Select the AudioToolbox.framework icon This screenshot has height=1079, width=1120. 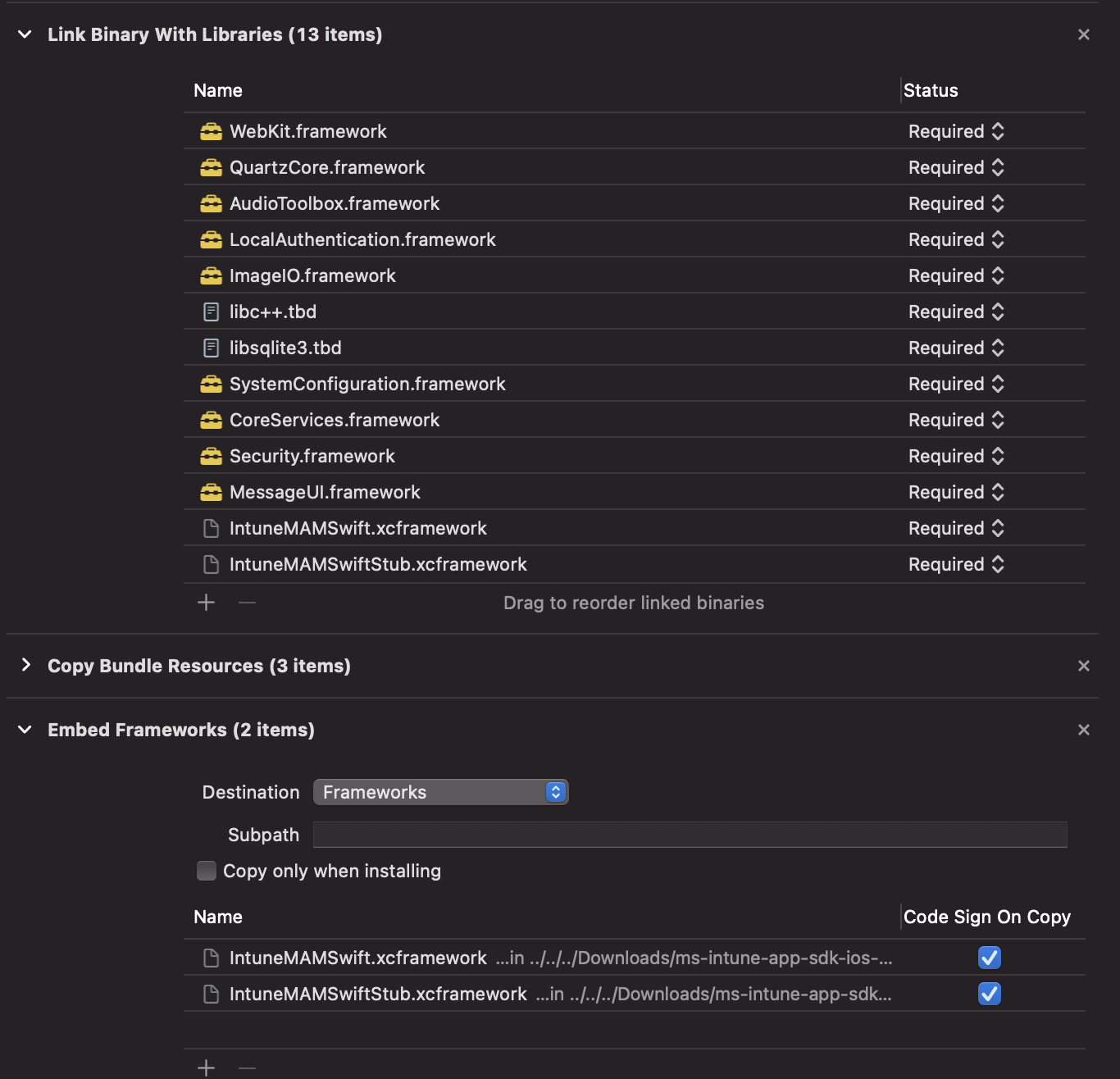pos(211,203)
